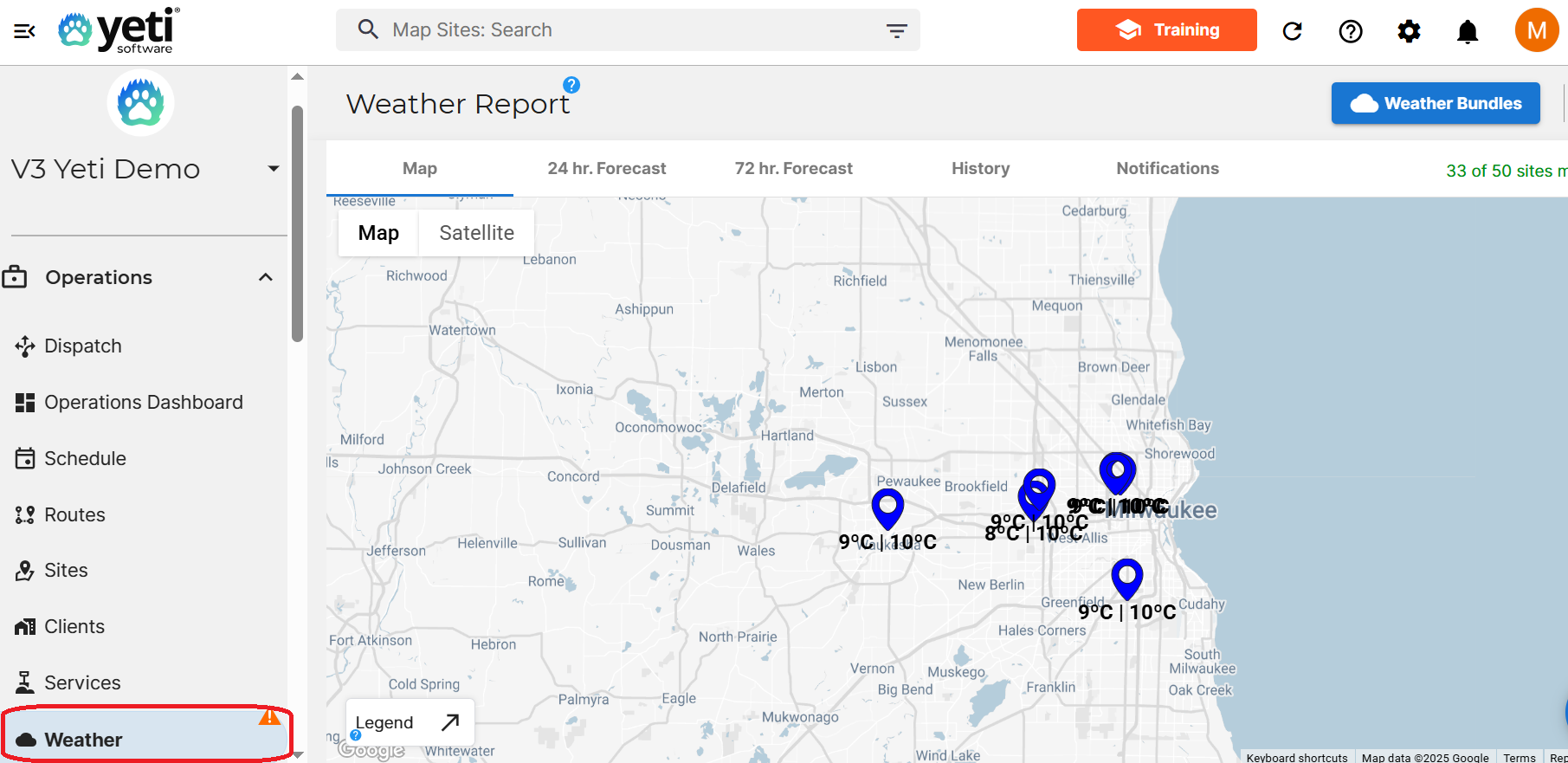Open help via the question mark circle icon

1350,31
